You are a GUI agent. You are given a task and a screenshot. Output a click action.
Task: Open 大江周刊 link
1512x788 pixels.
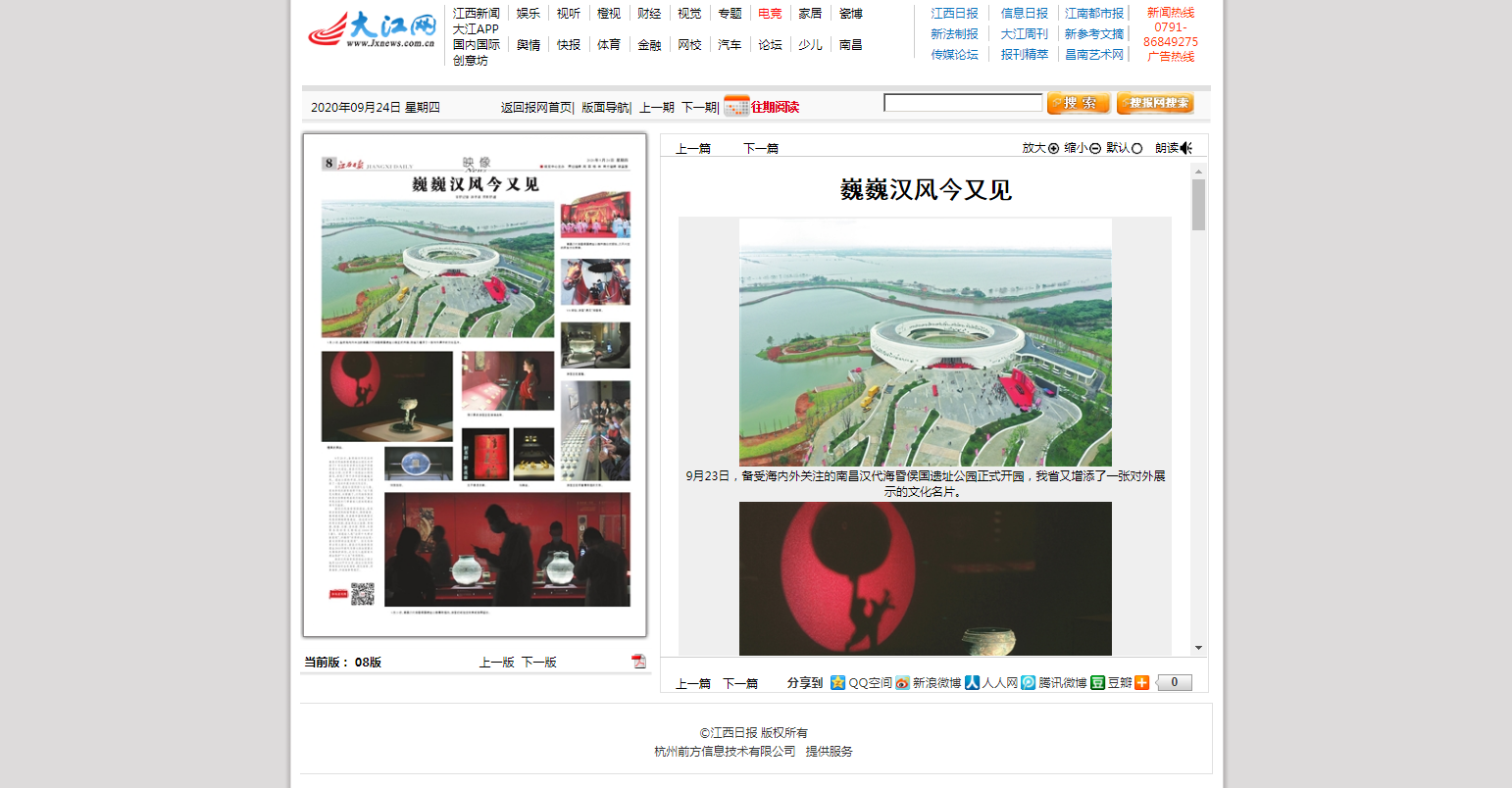pos(1025,34)
